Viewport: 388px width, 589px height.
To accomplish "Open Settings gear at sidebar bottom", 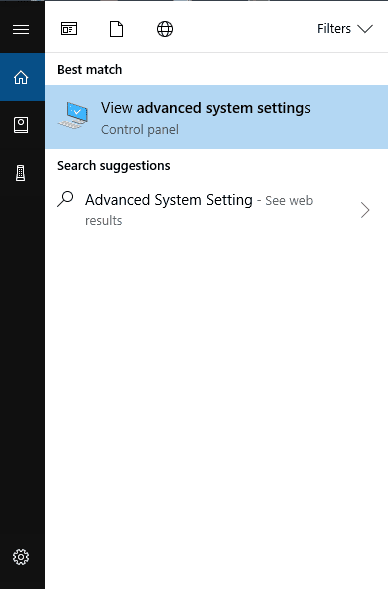I will pos(21,557).
